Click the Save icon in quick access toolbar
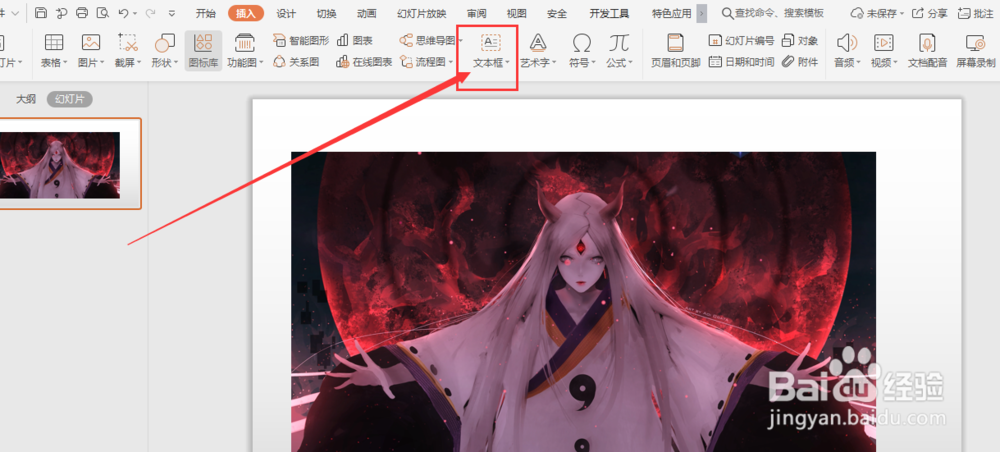This screenshot has height=452, width=1000. tap(41, 13)
